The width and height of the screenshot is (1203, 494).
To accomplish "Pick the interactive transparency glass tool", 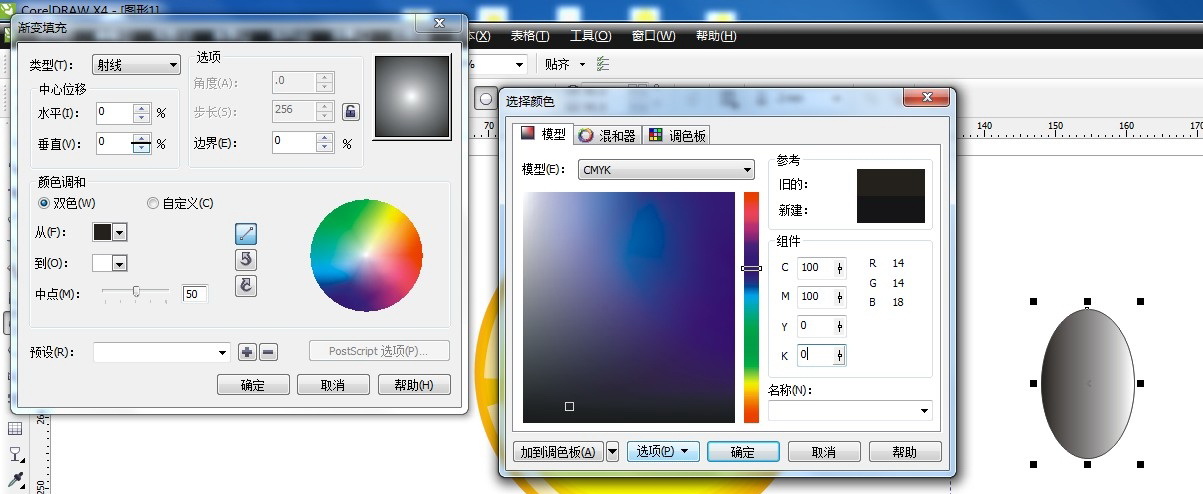I will 15,455.
